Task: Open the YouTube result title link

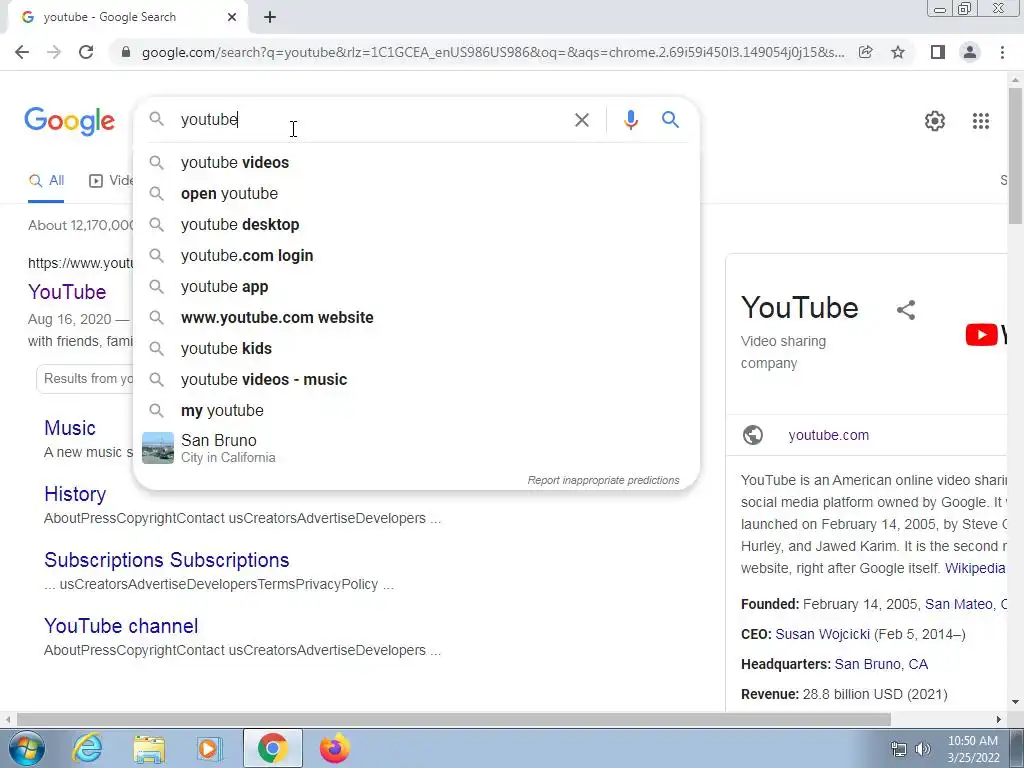Action: 67,292
